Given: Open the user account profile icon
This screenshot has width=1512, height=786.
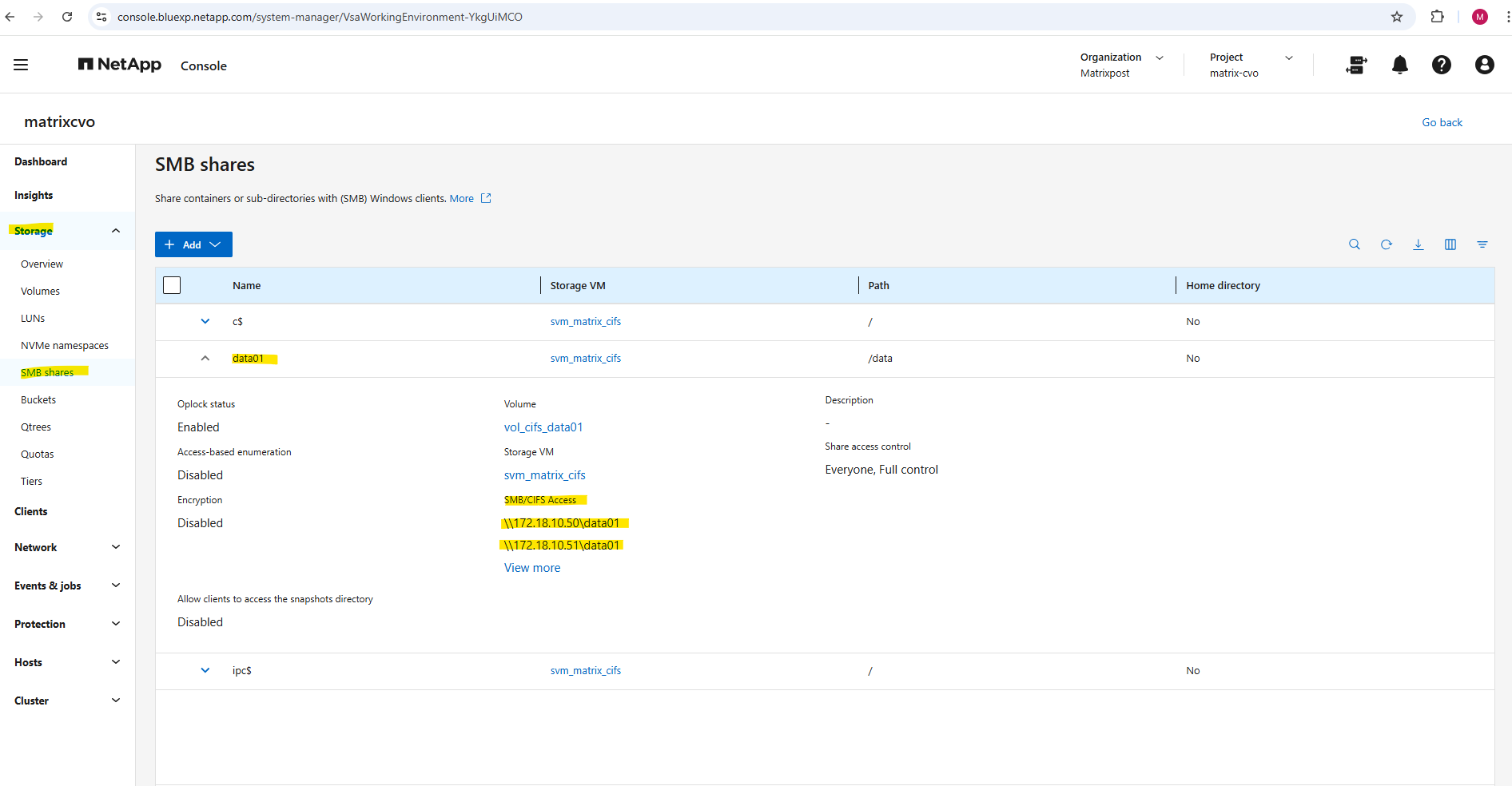Looking at the screenshot, I should click(1484, 65).
